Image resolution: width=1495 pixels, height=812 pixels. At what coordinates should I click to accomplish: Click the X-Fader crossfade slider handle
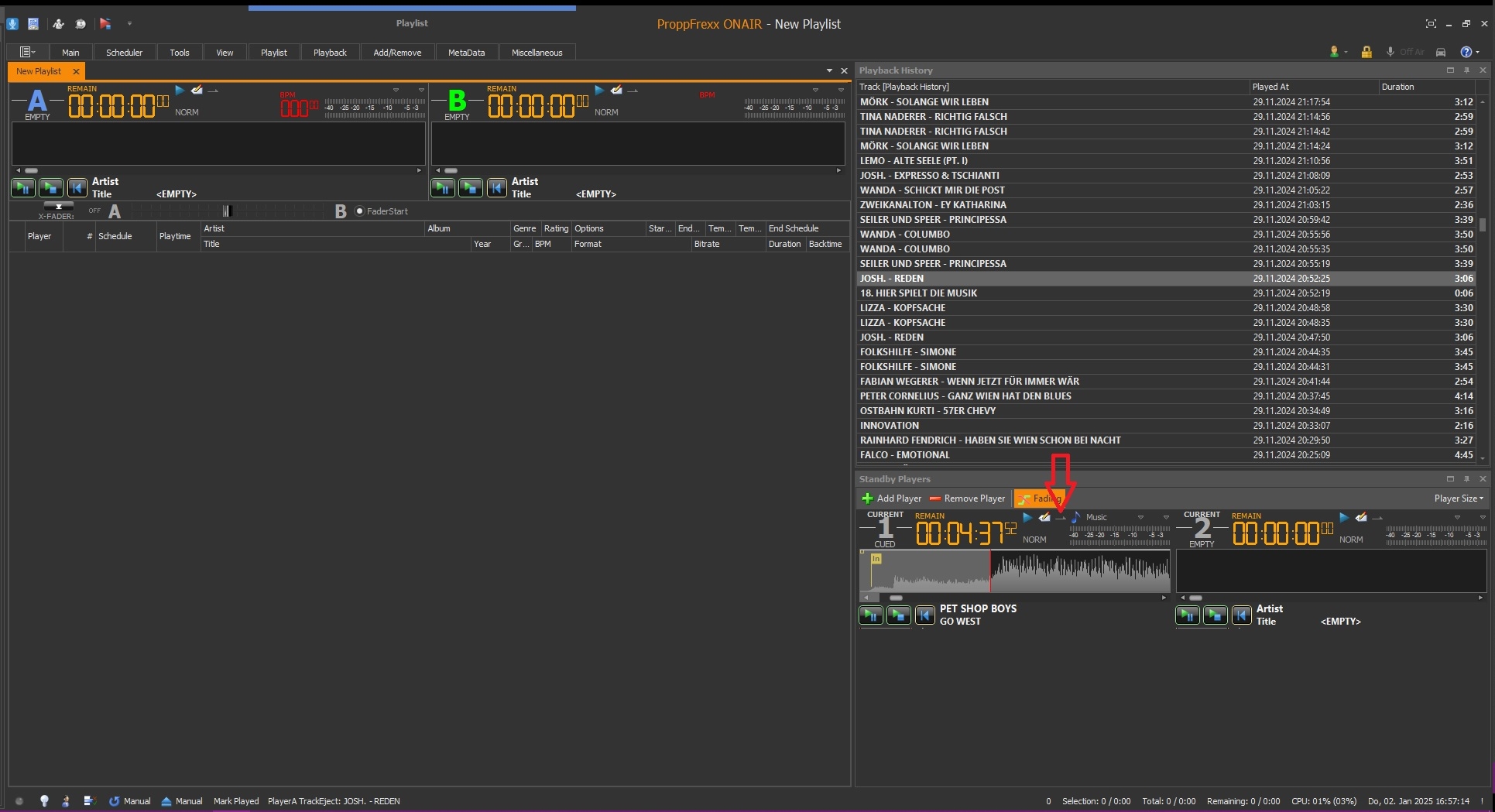(x=226, y=211)
